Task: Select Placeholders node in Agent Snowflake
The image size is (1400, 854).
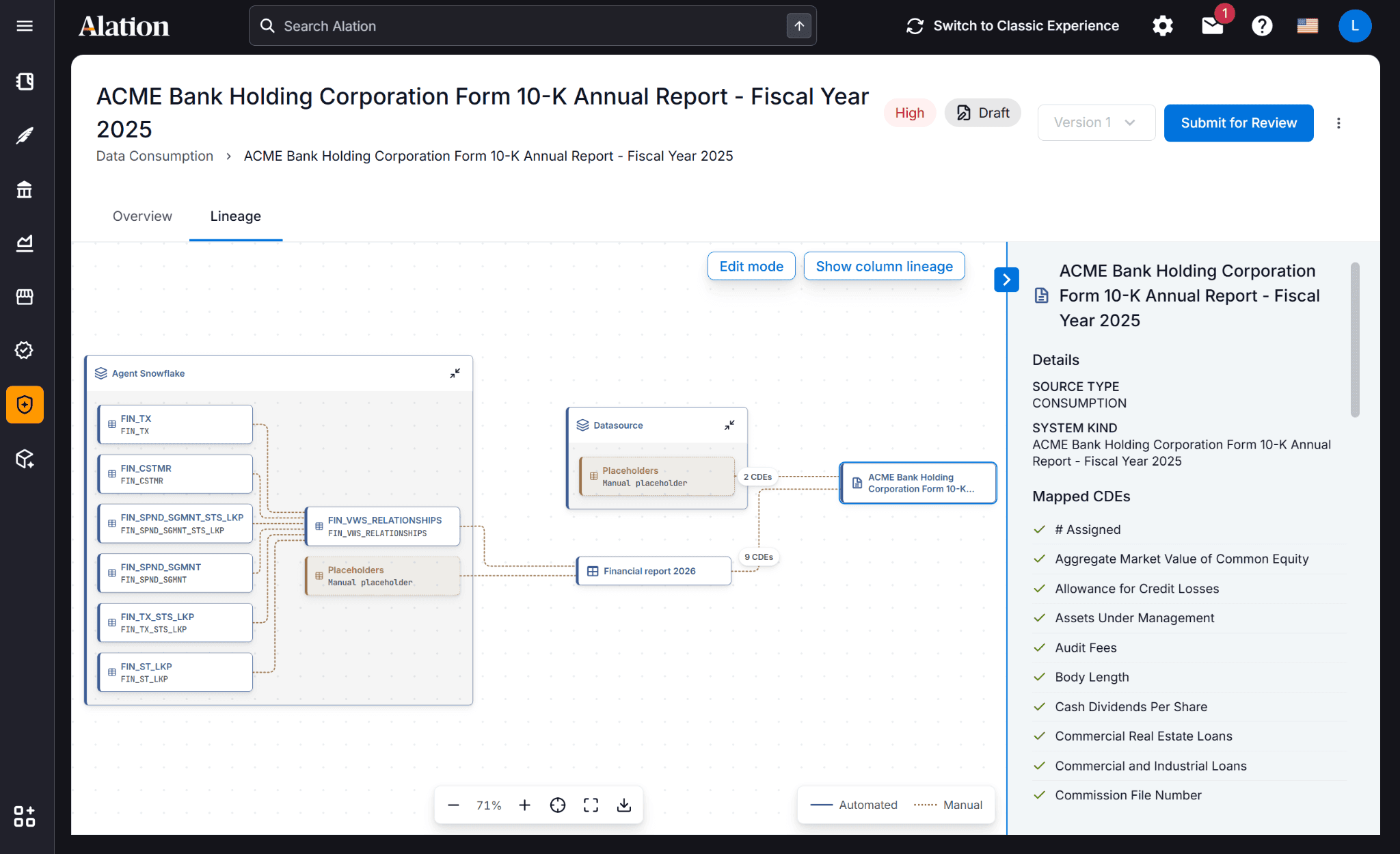Action: coord(382,576)
